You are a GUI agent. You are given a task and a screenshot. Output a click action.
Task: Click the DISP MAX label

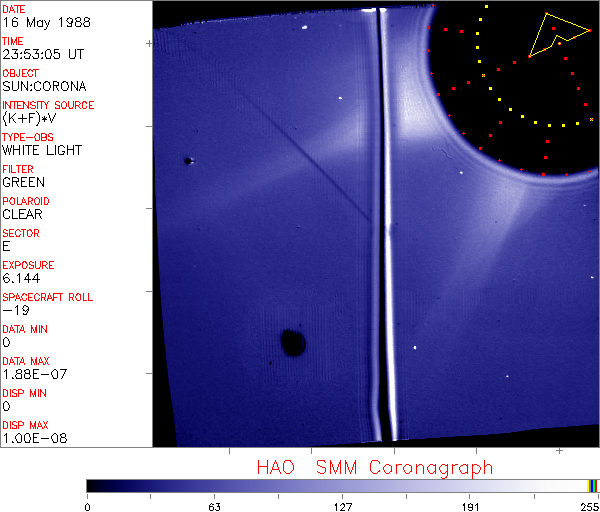tap(25, 425)
